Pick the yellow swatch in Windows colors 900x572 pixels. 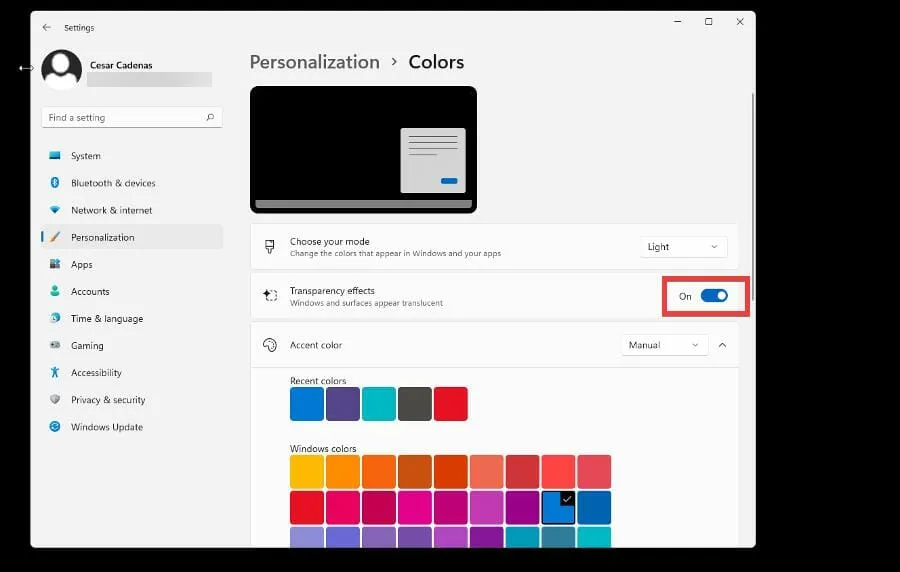pyautogui.click(x=307, y=471)
